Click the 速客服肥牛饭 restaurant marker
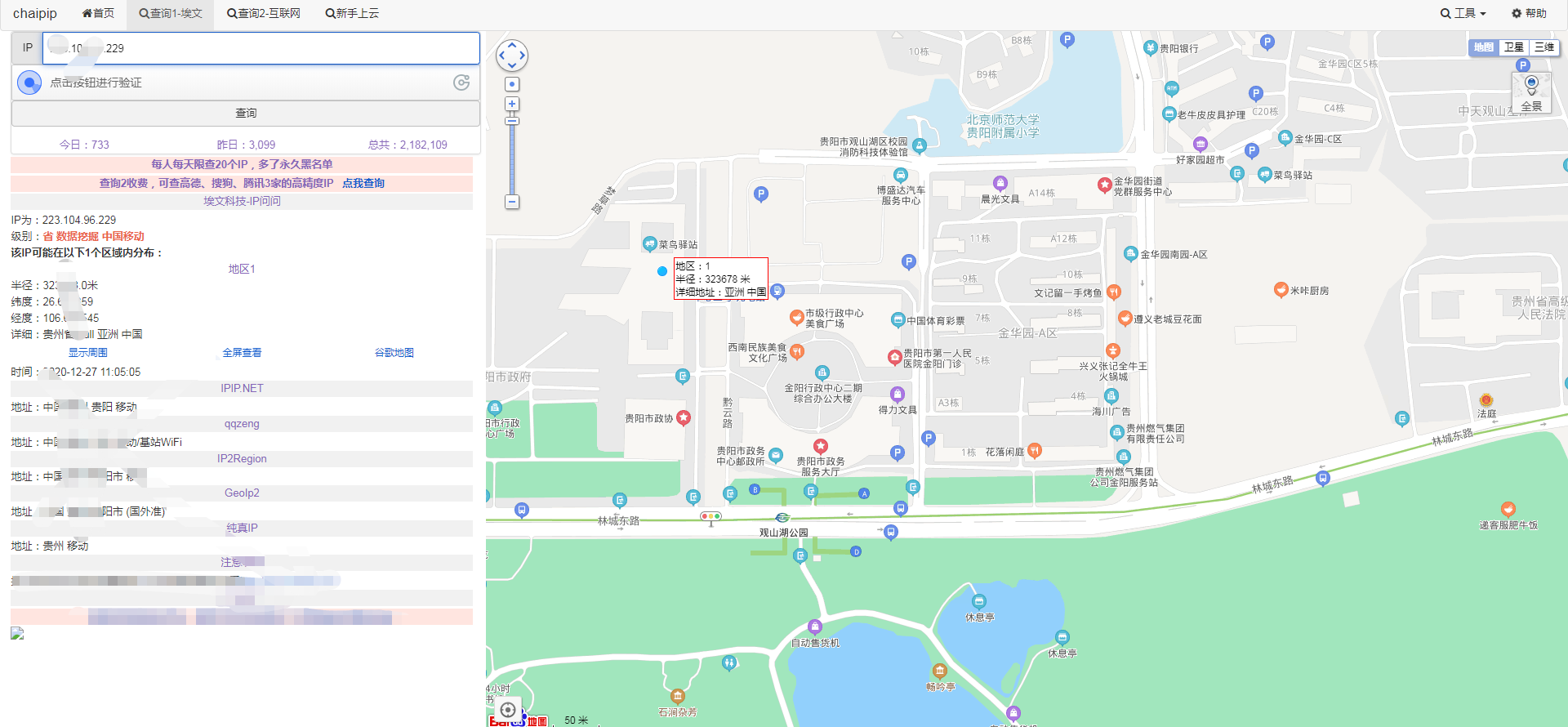The image size is (1568, 727). click(x=1508, y=509)
